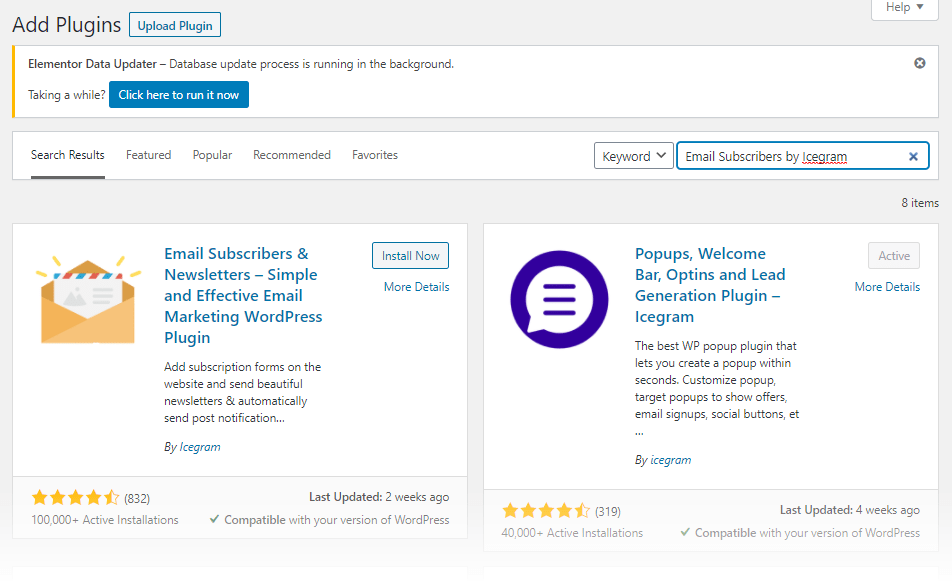Click the Active button for Icegram popups
952x582 pixels.
(x=894, y=255)
